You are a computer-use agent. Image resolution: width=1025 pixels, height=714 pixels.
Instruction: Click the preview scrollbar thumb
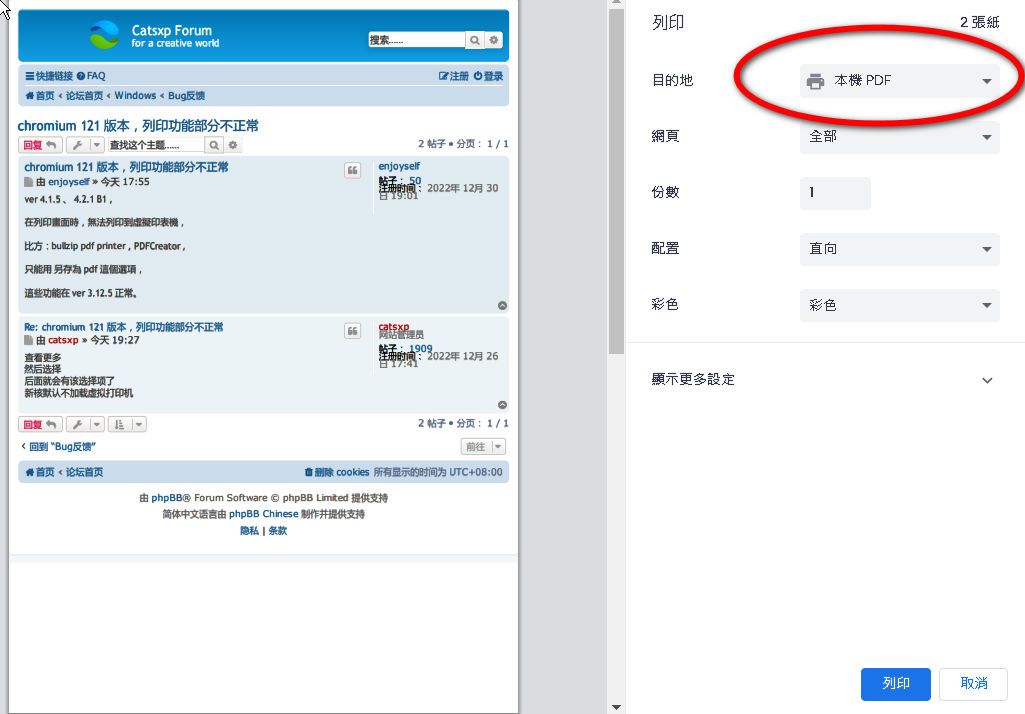coord(616,181)
